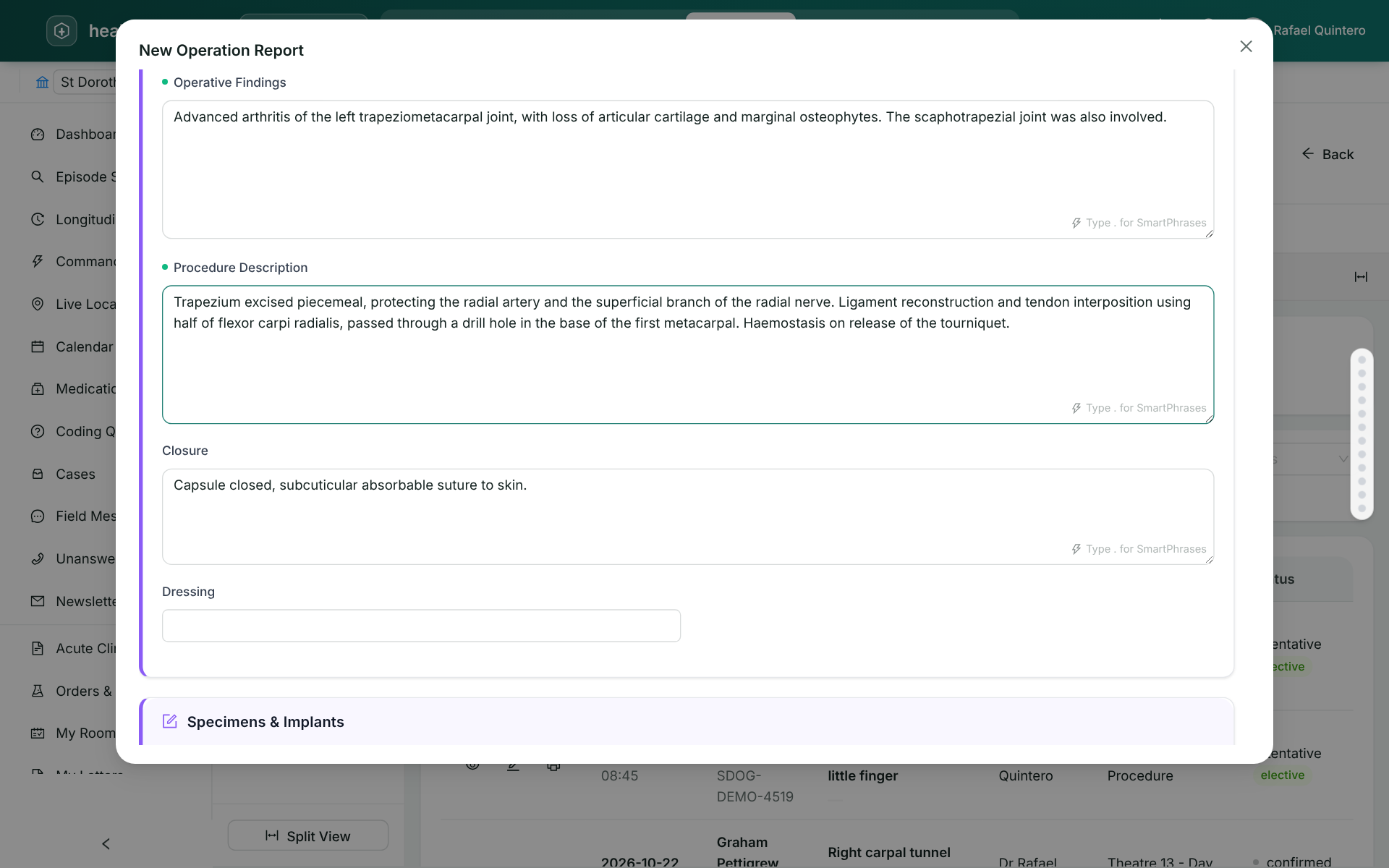Click the dotted section navigator on right
Viewport: 1389px width, 868px height.
coord(1362,434)
